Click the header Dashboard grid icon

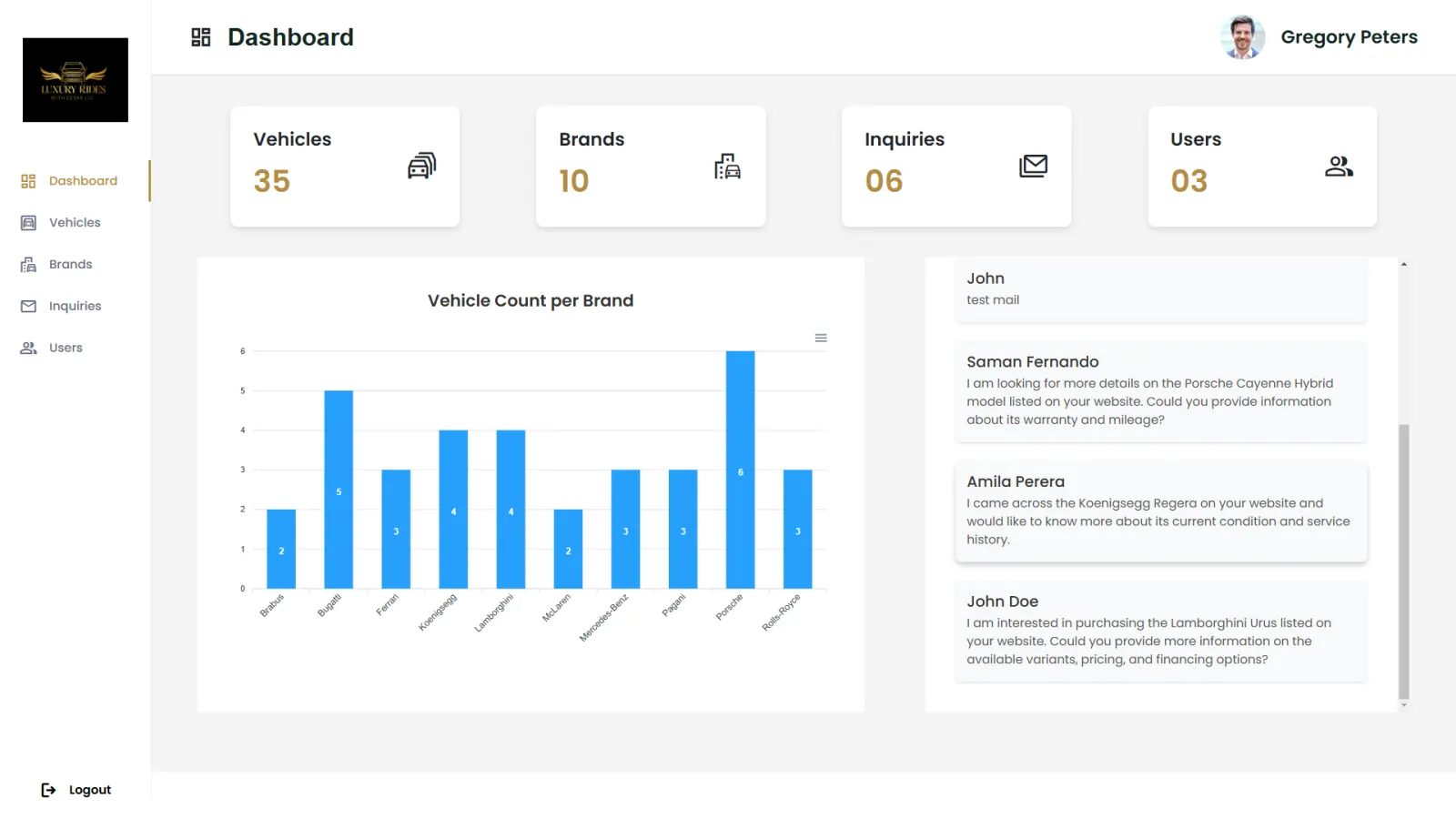point(201,37)
